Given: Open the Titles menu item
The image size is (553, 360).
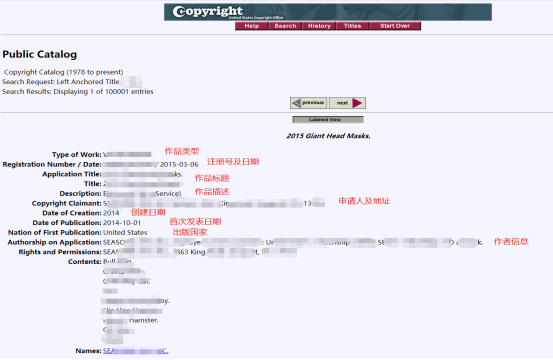Looking at the screenshot, I should tap(352, 26).
